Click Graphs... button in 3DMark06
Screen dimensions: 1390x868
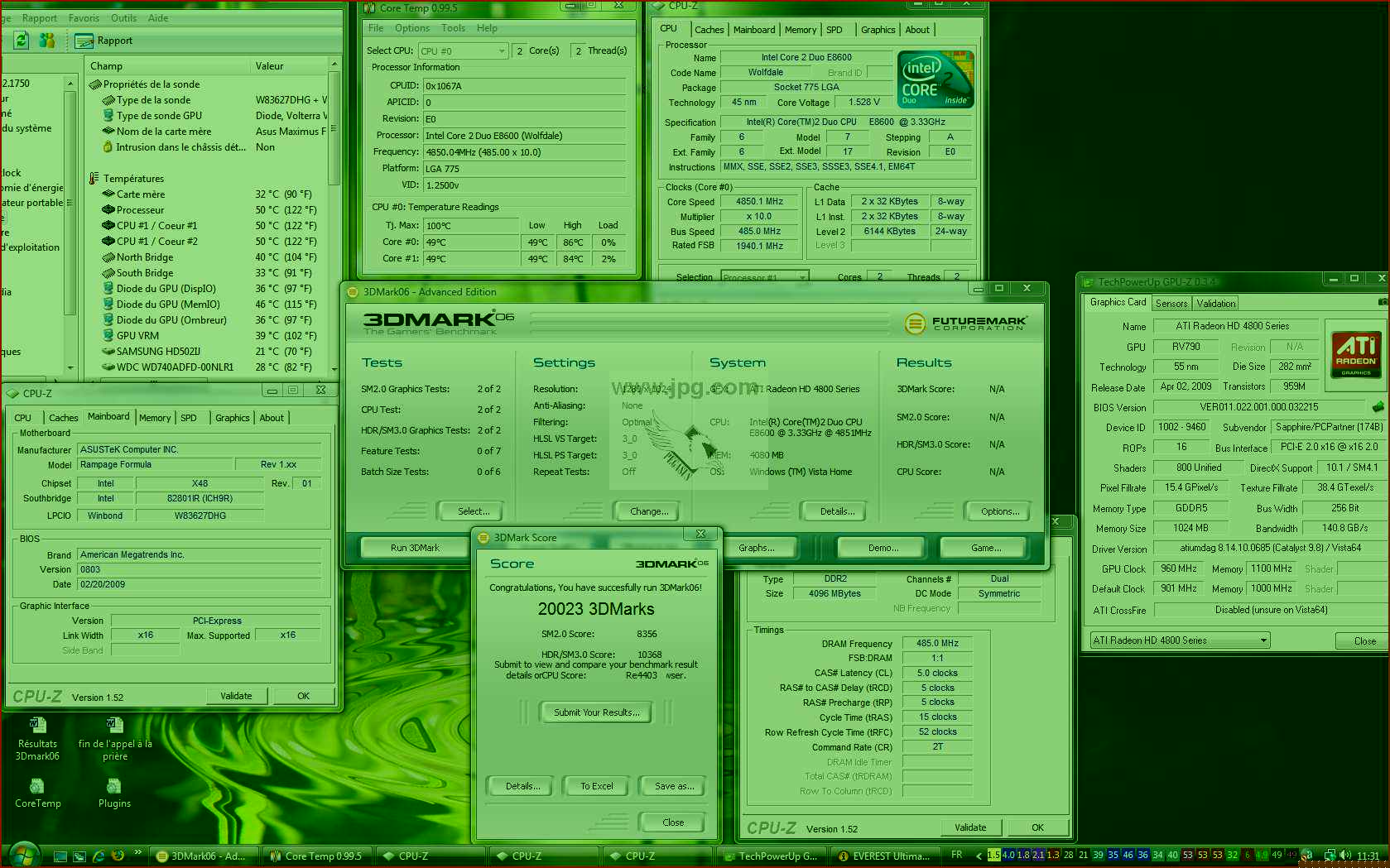click(756, 548)
